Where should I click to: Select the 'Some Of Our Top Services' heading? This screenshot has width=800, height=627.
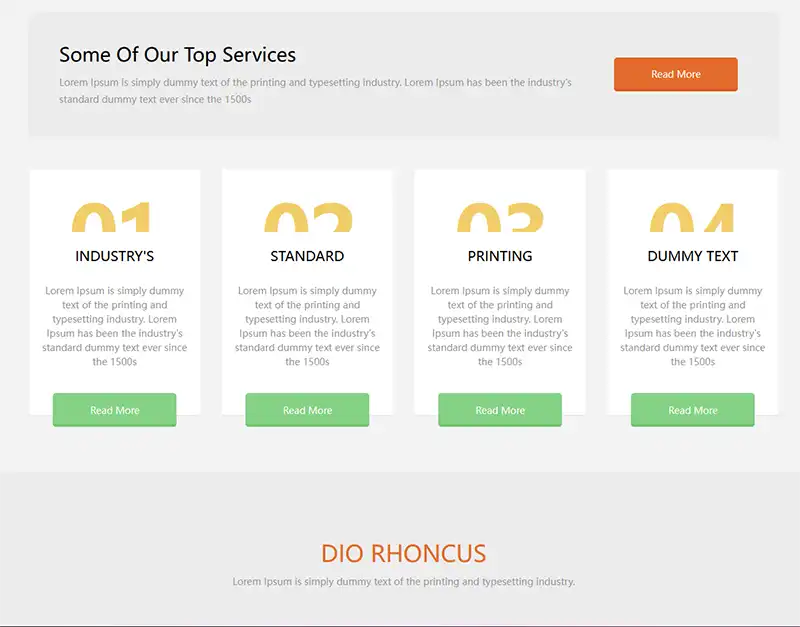point(178,55)
